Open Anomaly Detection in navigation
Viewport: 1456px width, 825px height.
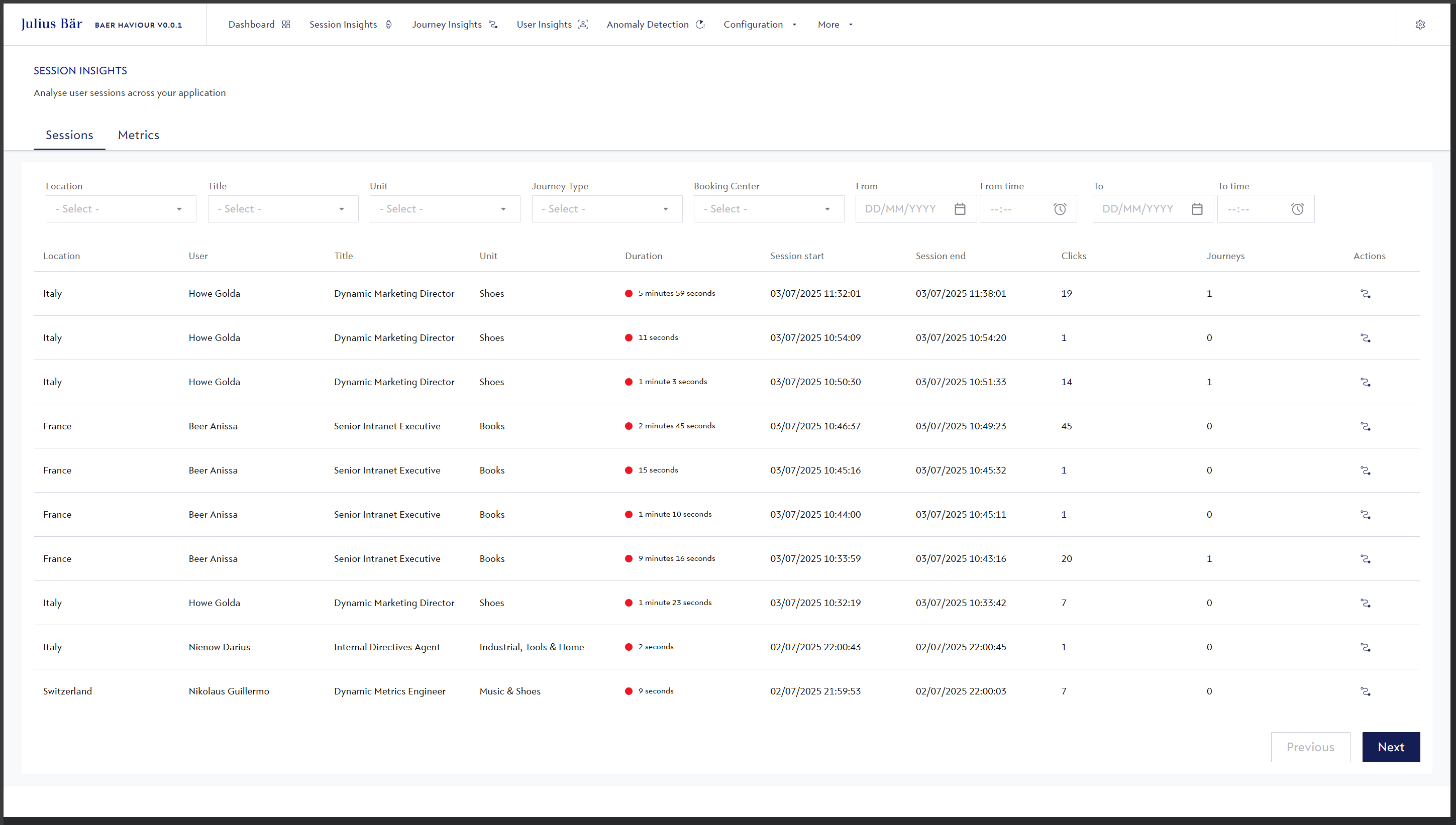coord(655,25)
